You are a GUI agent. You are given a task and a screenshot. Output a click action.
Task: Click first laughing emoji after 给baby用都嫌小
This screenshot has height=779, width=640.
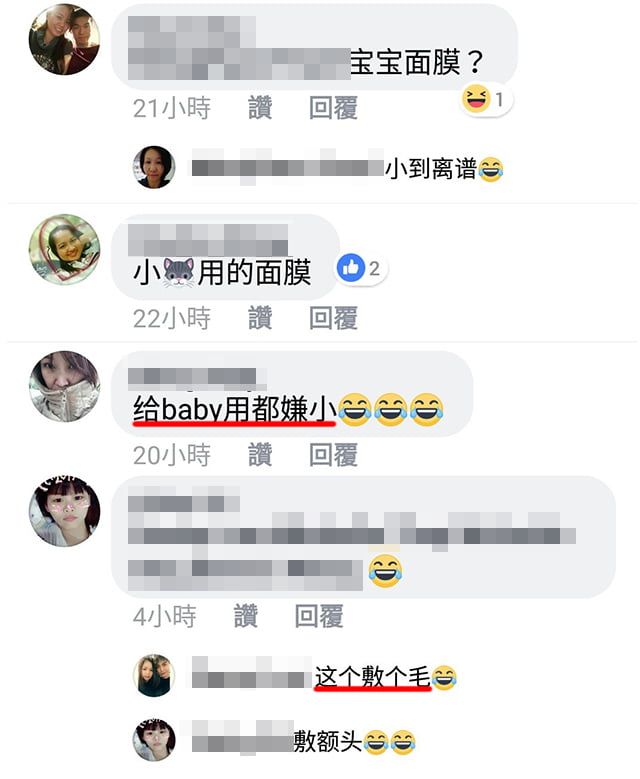tap(355, 410)
